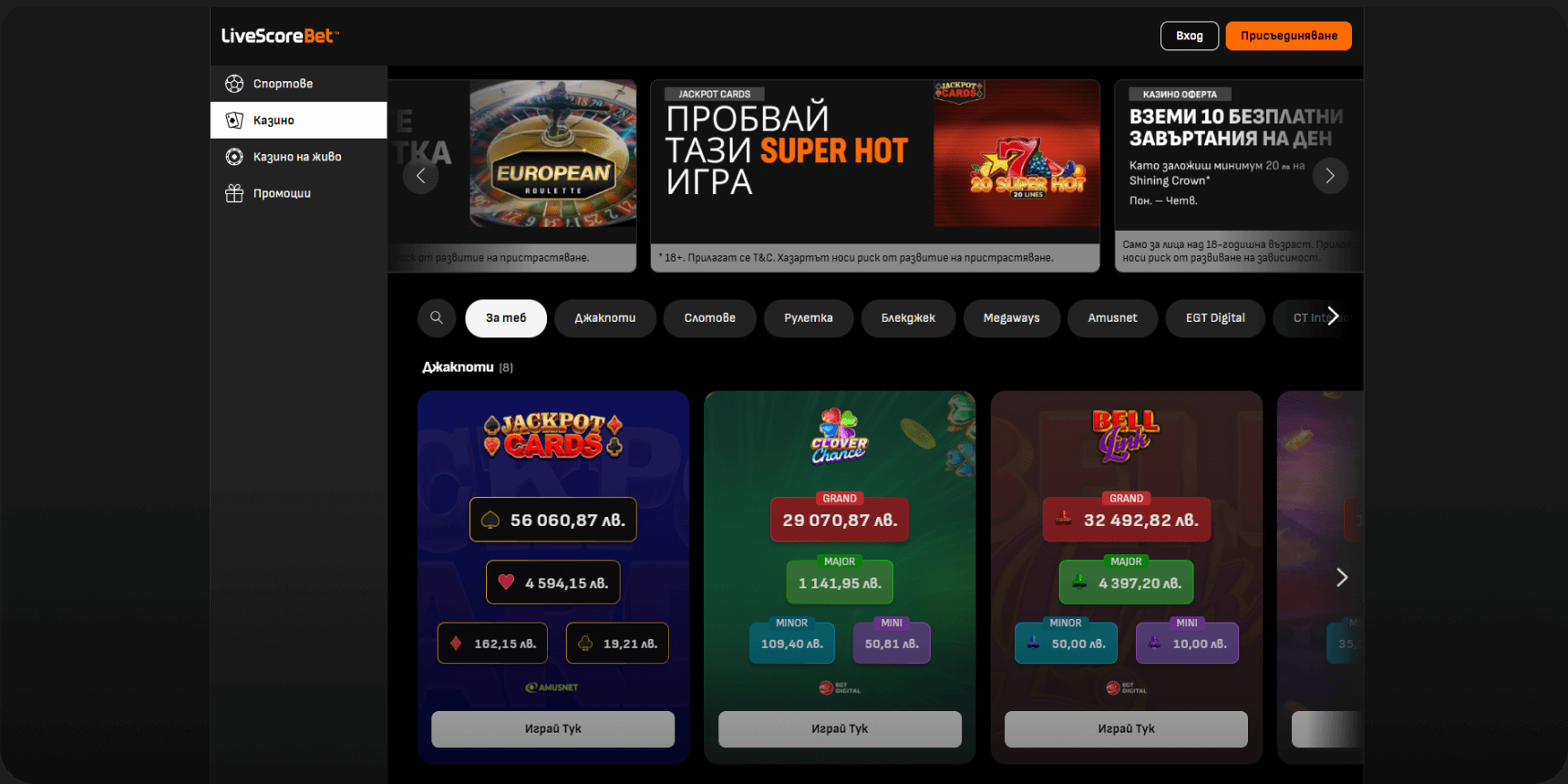
Task: Open the Казино на живо chip icon
Action: (234, 157)
